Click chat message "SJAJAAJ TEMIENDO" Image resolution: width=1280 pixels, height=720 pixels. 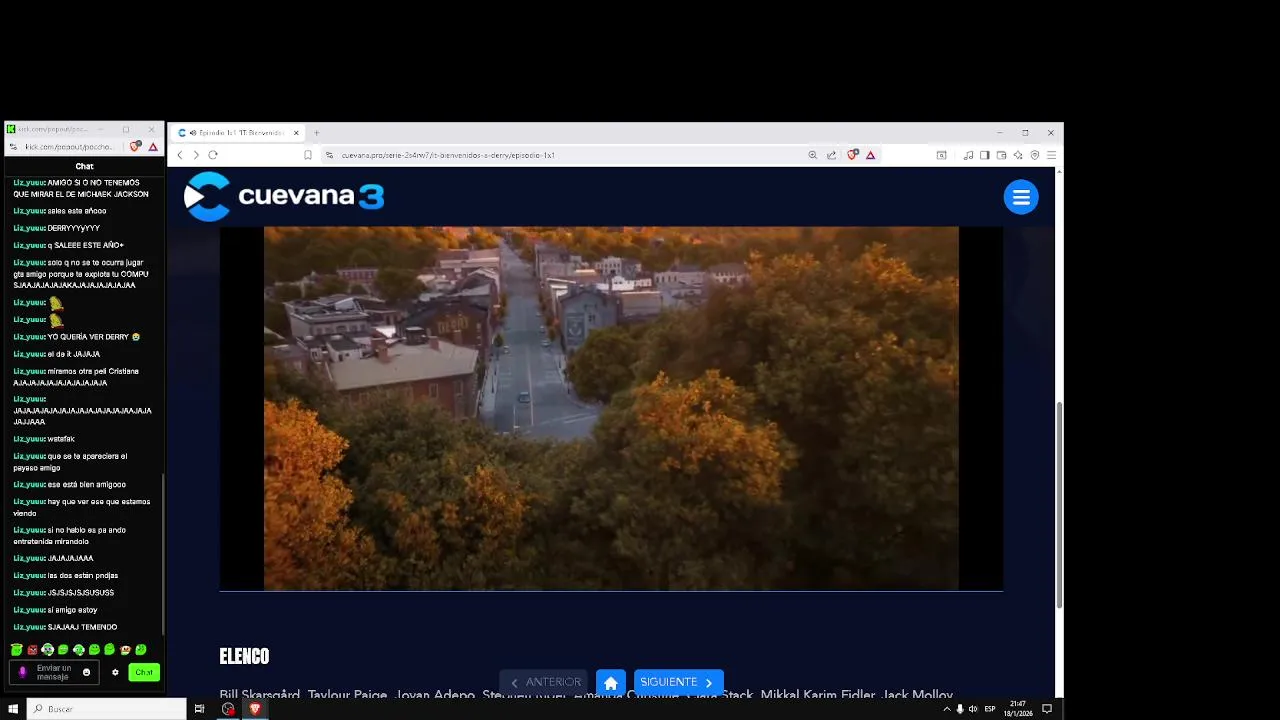(82, 627)
